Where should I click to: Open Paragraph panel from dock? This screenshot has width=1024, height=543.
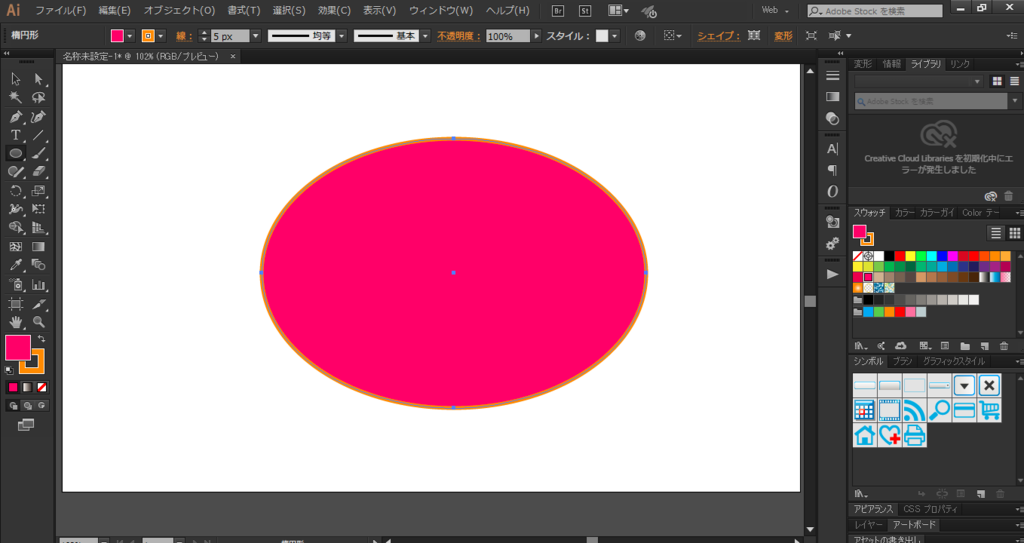pos(832,170)
